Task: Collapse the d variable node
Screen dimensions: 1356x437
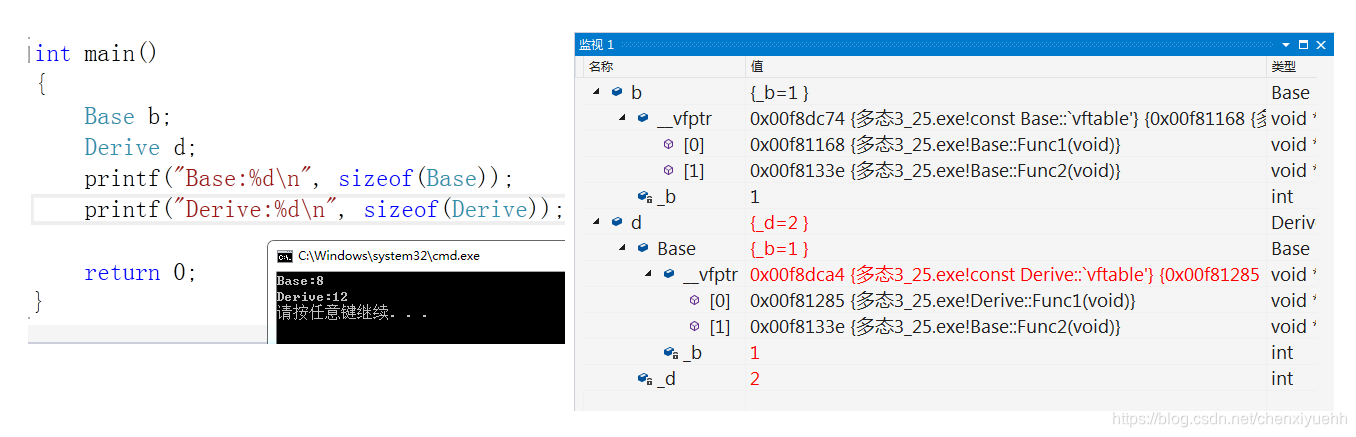Action: pyautogui.click(x=597, y=222)
